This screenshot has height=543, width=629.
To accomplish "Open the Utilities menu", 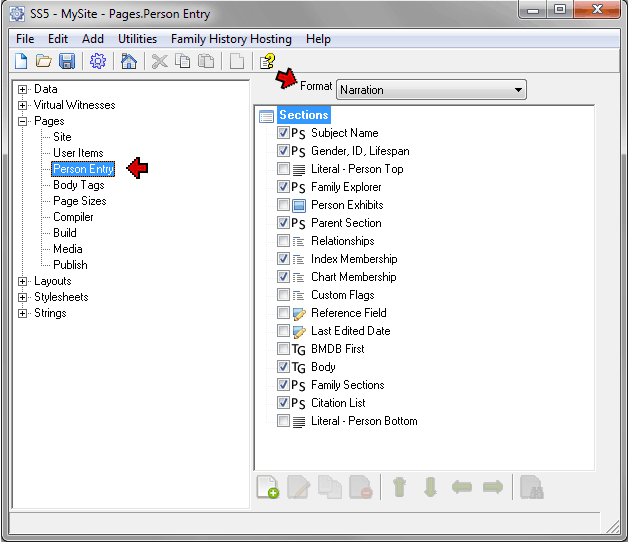I will pos(137,39).
